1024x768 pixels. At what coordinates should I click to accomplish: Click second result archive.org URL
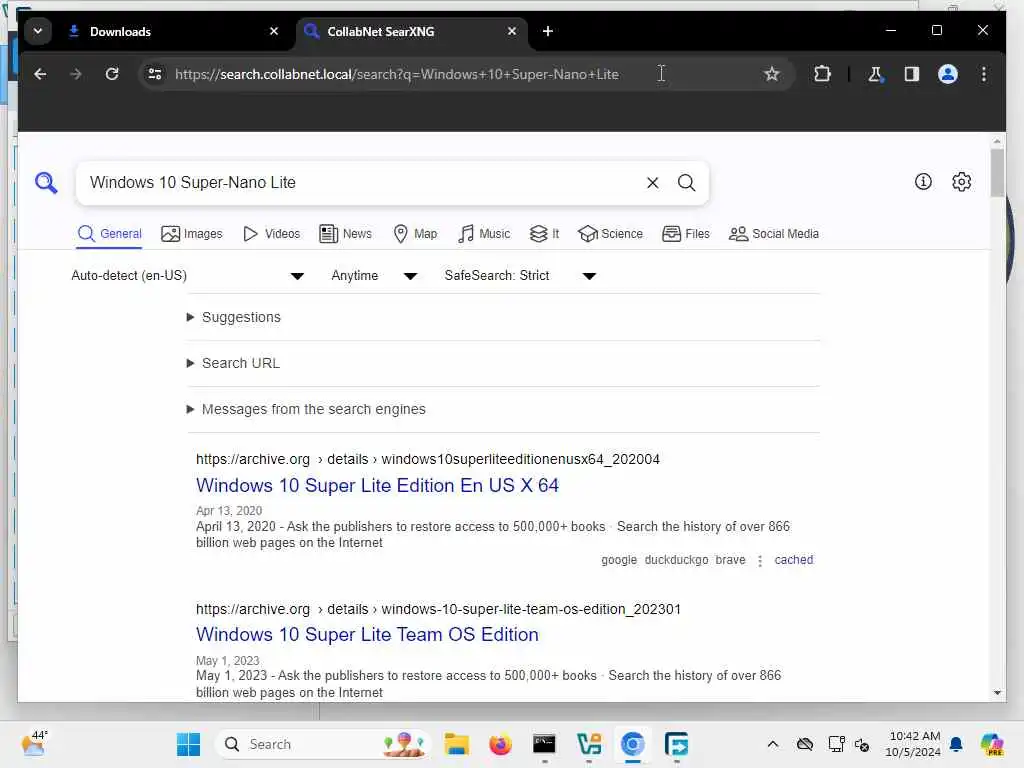pos(438,609)
